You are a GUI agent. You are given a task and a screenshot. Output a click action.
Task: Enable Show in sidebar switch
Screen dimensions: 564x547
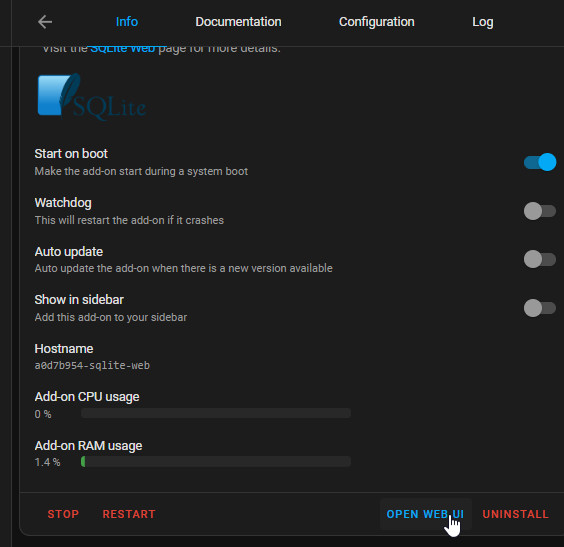click(x=540, y=308)
